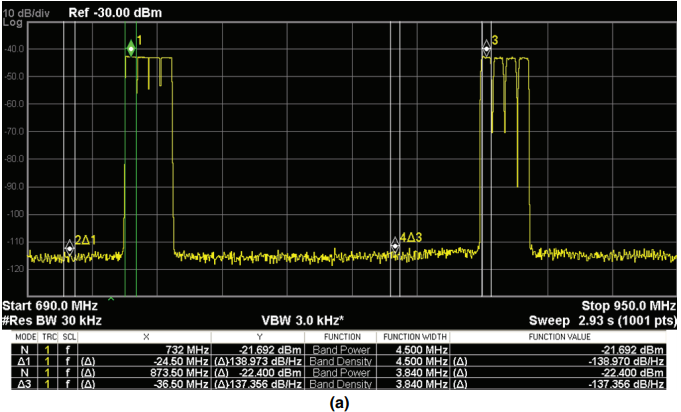This screenshot has width=681, height=412.
Task: Select the MODE column header
Action: click(x=26, y=337)
